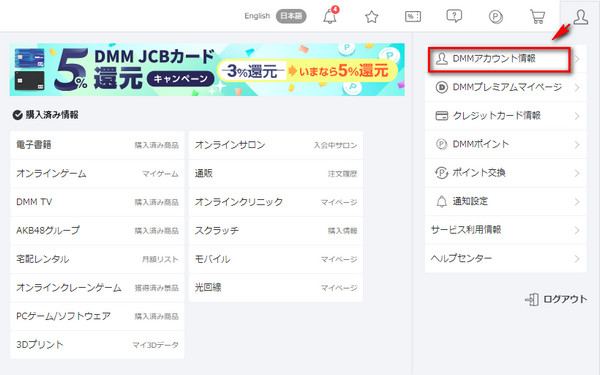
Task: Open the shopping cart icon
Action: point(538,16)
